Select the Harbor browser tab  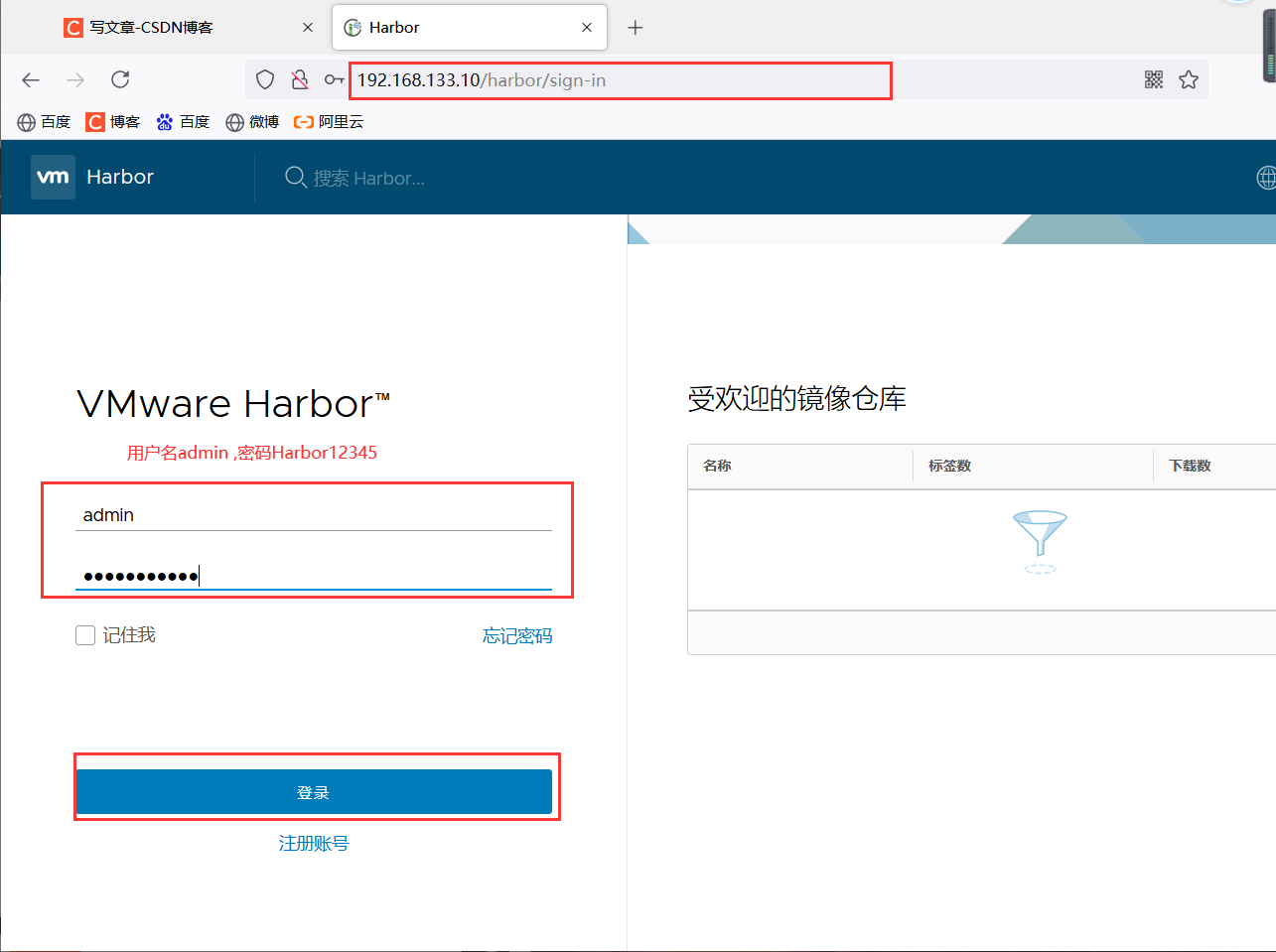[x=469, y=28]
